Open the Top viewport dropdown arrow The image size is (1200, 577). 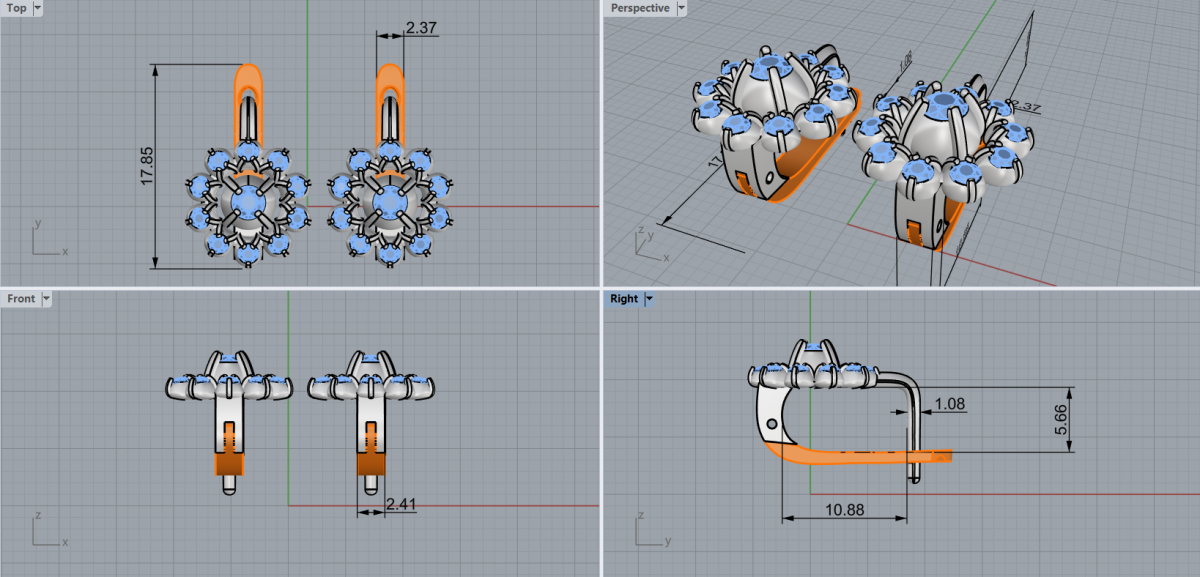point(38,8)
